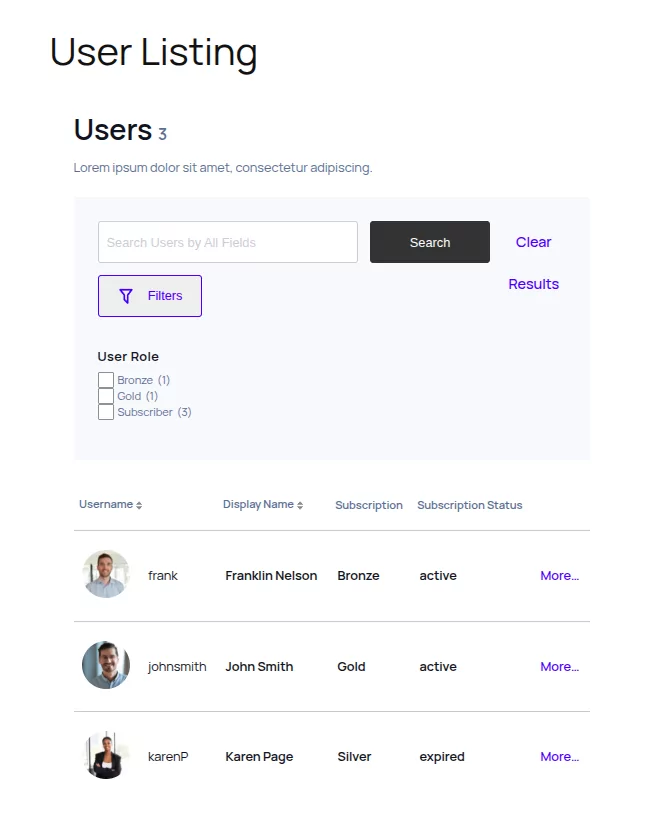Toggle the Filters panel button
Viewport: 661px width, 825px height.
pos(150,296)
